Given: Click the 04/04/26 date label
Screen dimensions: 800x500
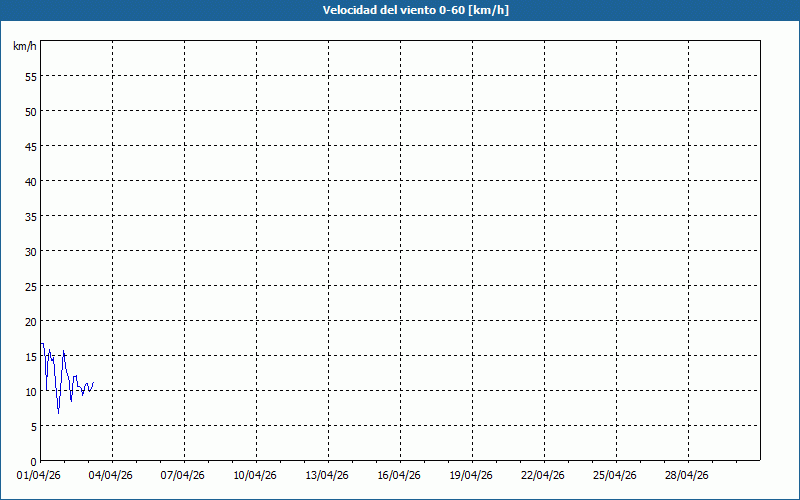Looking at the screenshot, I should [x=112, y=476].
